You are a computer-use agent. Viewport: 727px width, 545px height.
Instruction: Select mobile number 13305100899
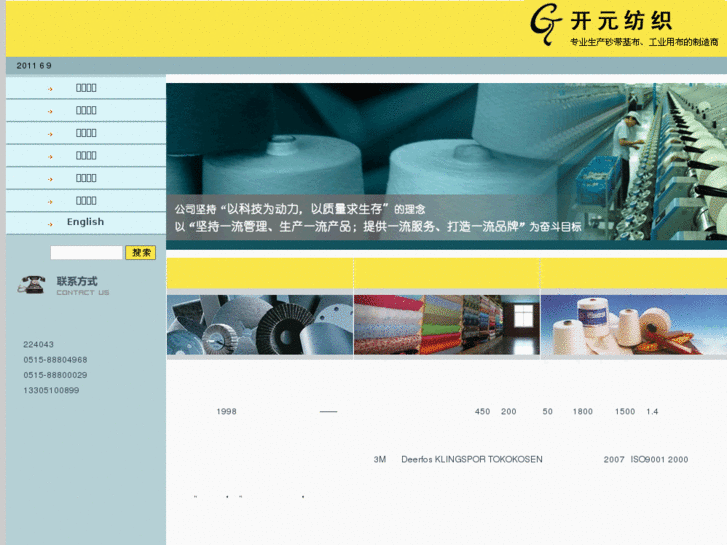(x=51, y=391)
